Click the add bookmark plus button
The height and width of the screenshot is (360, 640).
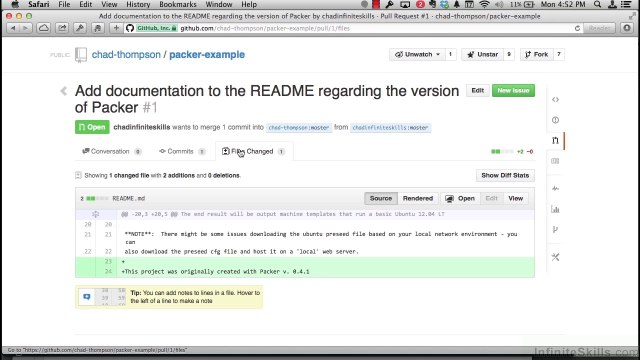[116, 28]
